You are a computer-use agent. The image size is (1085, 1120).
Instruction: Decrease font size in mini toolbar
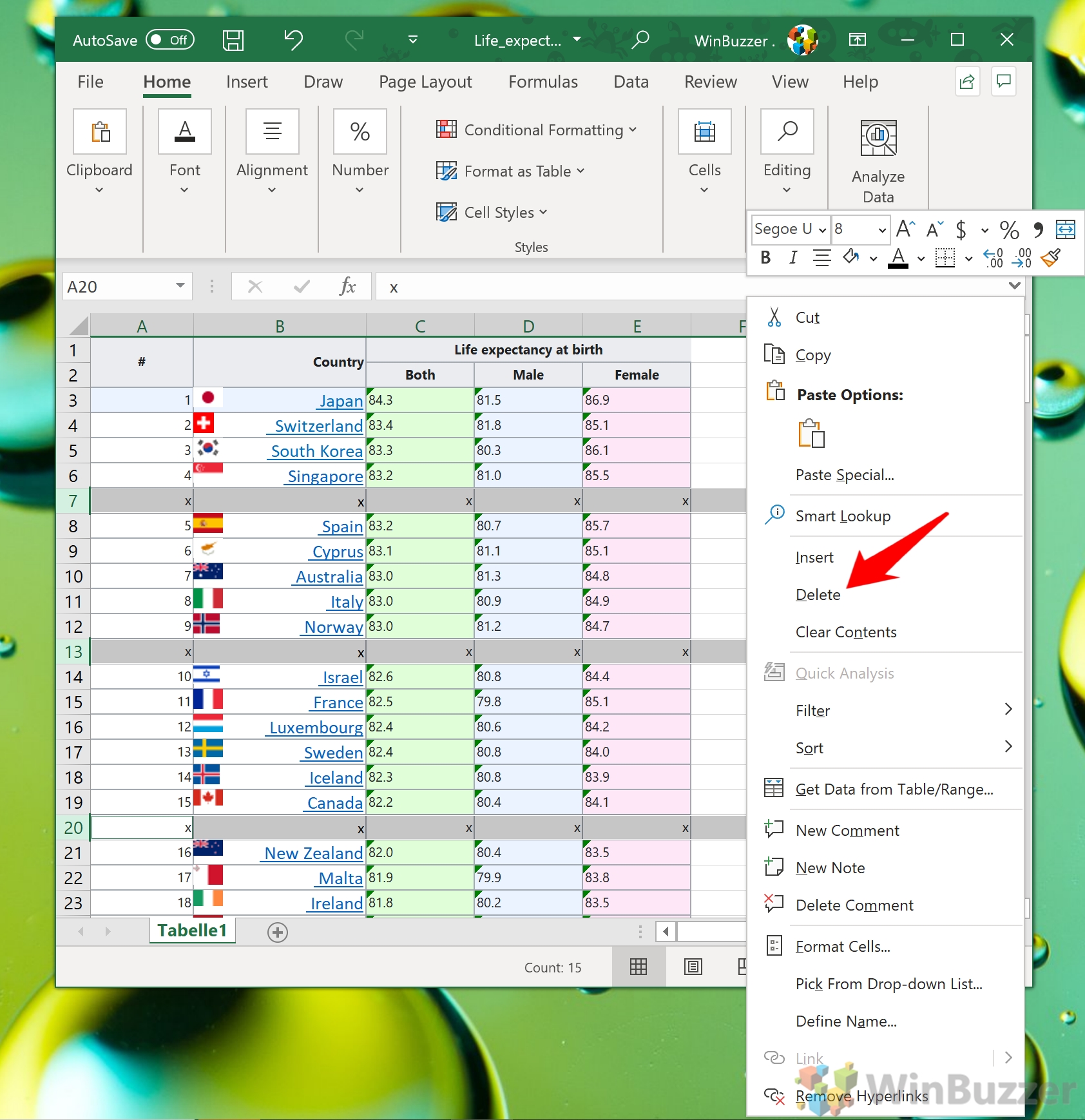[935, 229]
